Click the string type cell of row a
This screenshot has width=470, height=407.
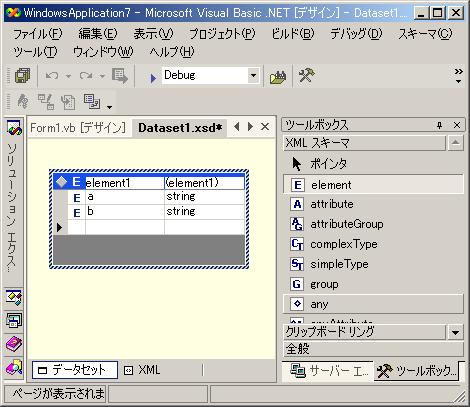[x=204, y=197]
